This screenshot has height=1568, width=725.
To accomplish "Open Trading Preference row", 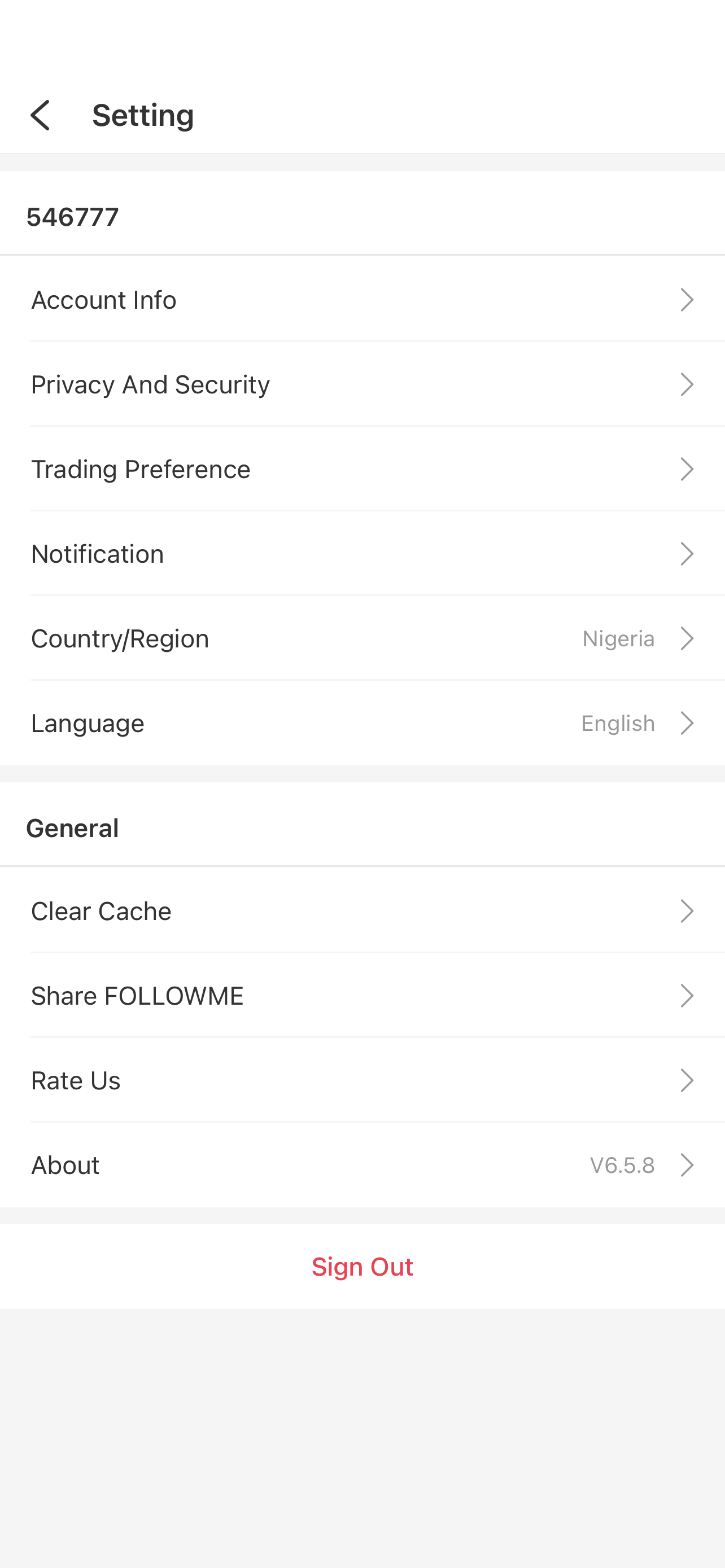I will (362, 468).
